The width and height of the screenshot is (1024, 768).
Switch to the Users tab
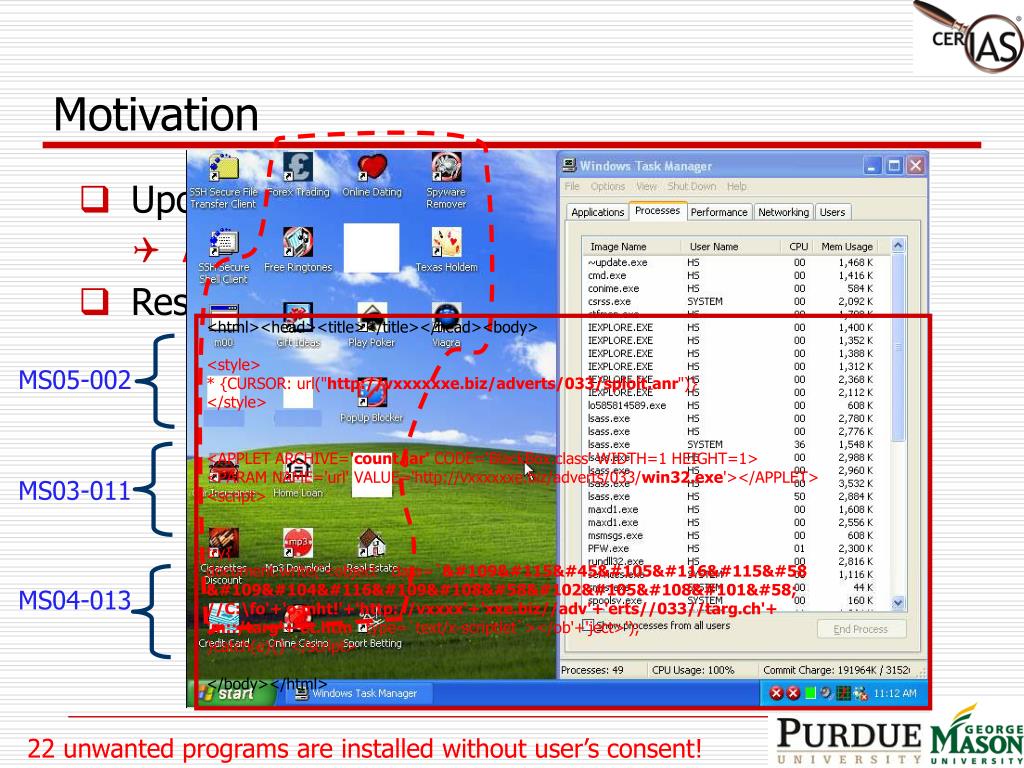coord(832,212)
